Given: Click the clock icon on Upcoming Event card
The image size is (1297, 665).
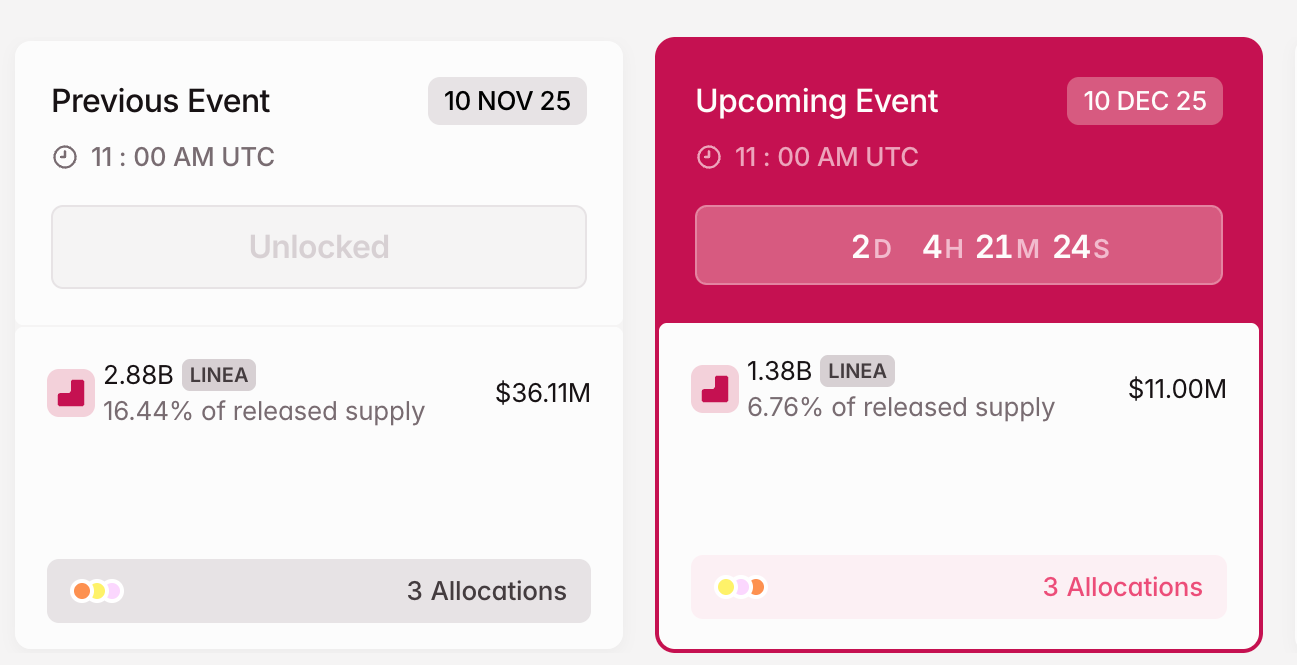Looking at the screenshot, I should 710,156.
